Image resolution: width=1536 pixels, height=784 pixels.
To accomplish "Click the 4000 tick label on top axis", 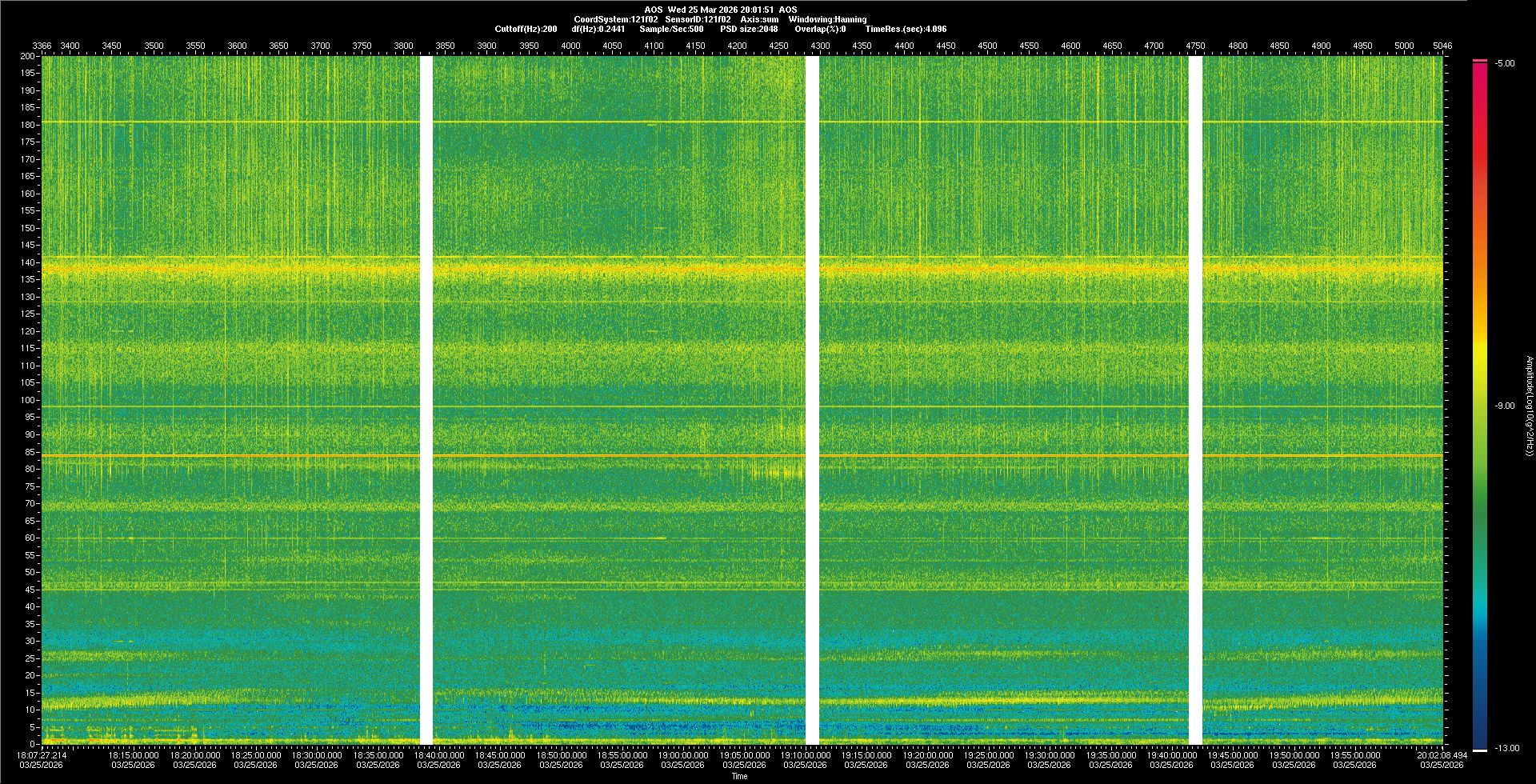I will 570,46.
